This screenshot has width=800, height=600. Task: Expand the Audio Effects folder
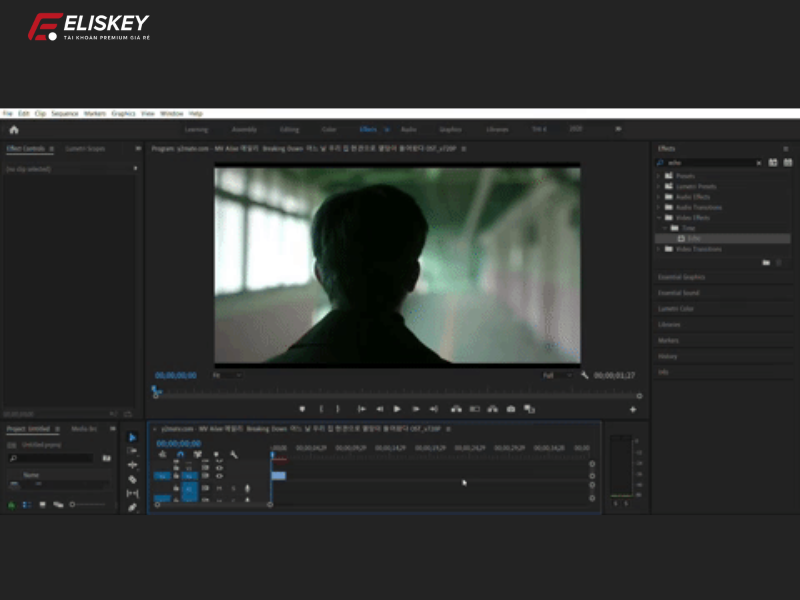pyautogui.click(x=658, y=197)
